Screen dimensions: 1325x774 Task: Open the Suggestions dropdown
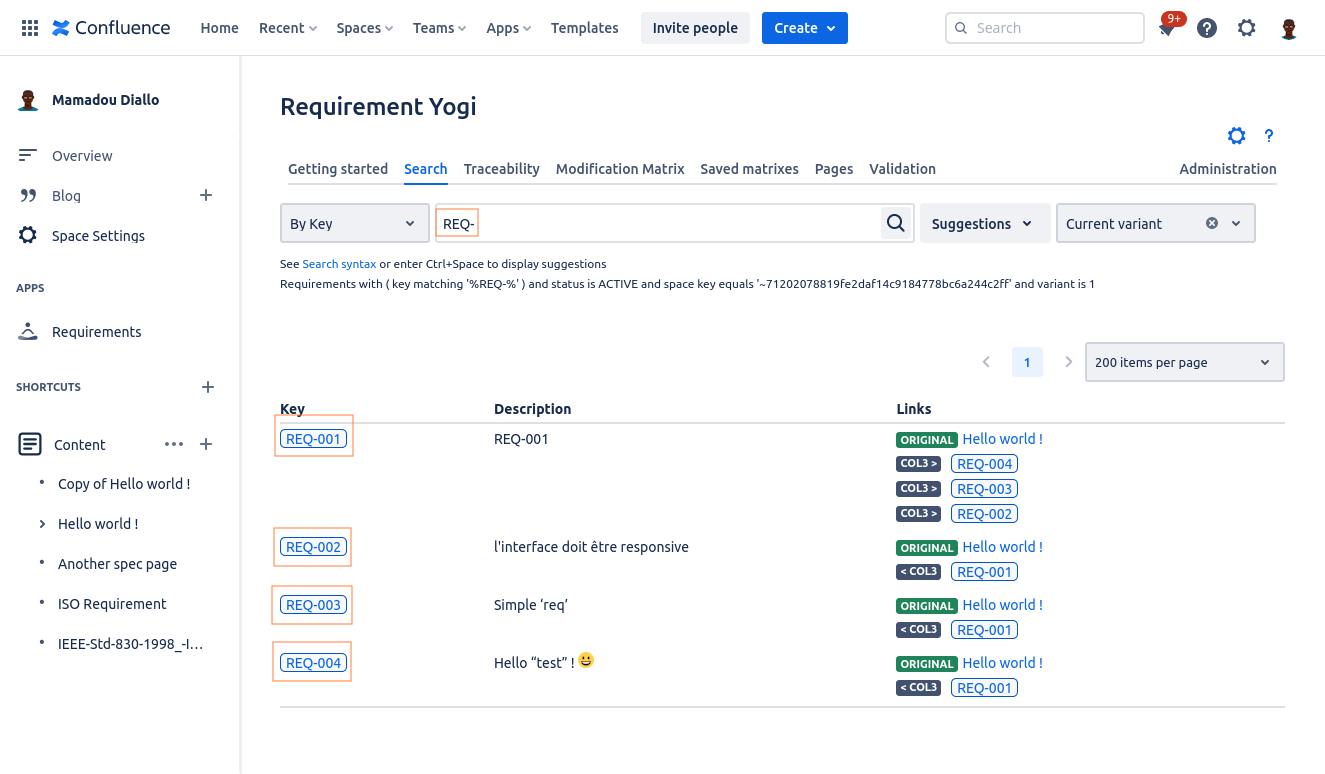(x=982, y=224)
